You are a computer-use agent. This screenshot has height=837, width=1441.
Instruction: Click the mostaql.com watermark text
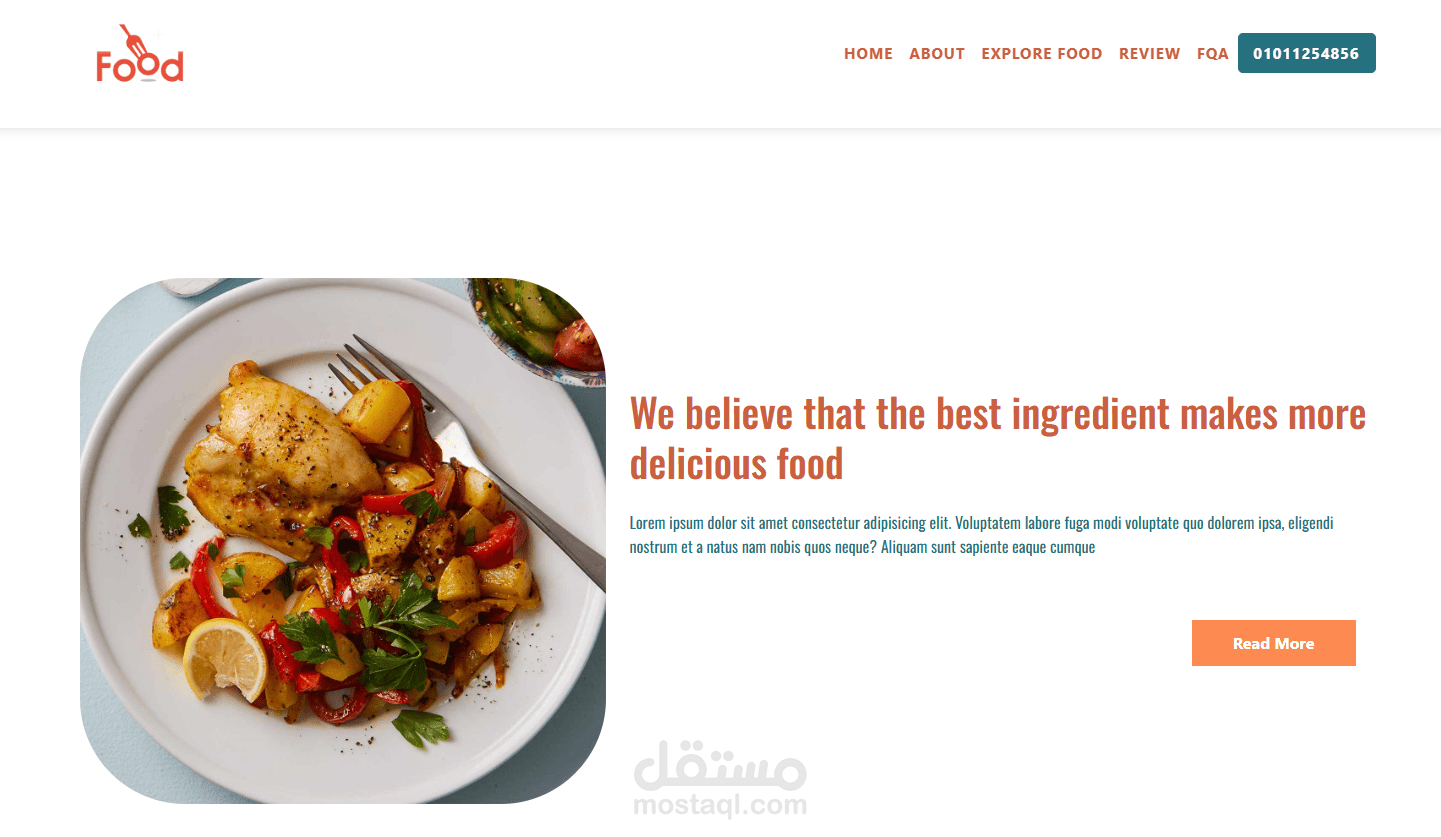click(720, 805)
